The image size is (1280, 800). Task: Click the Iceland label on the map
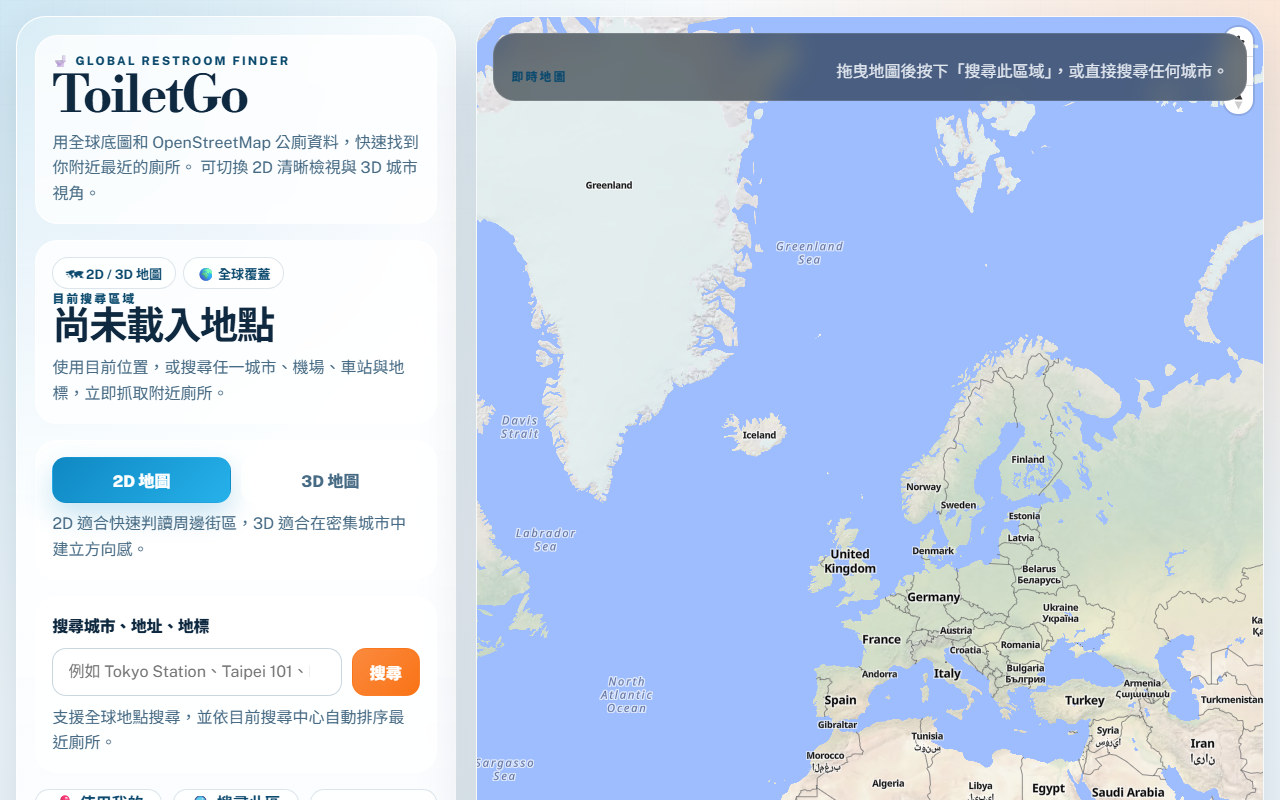[759, 435]
